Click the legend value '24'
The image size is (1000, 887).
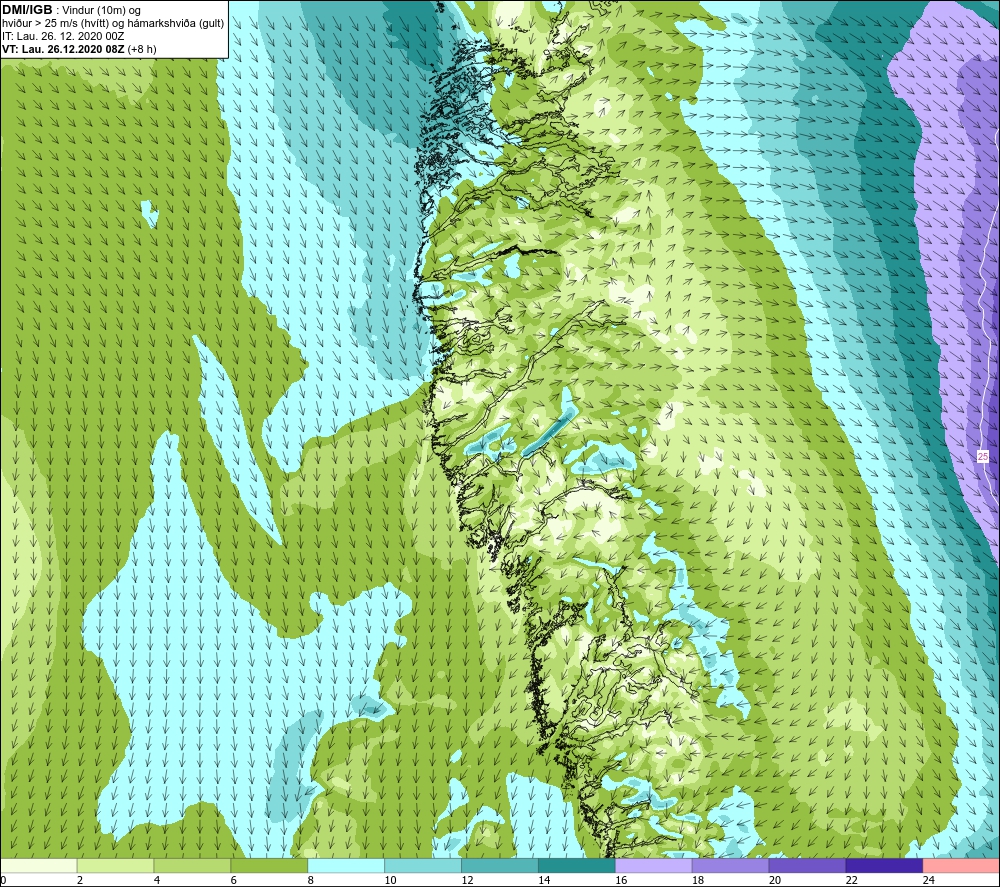coord(929,880)
